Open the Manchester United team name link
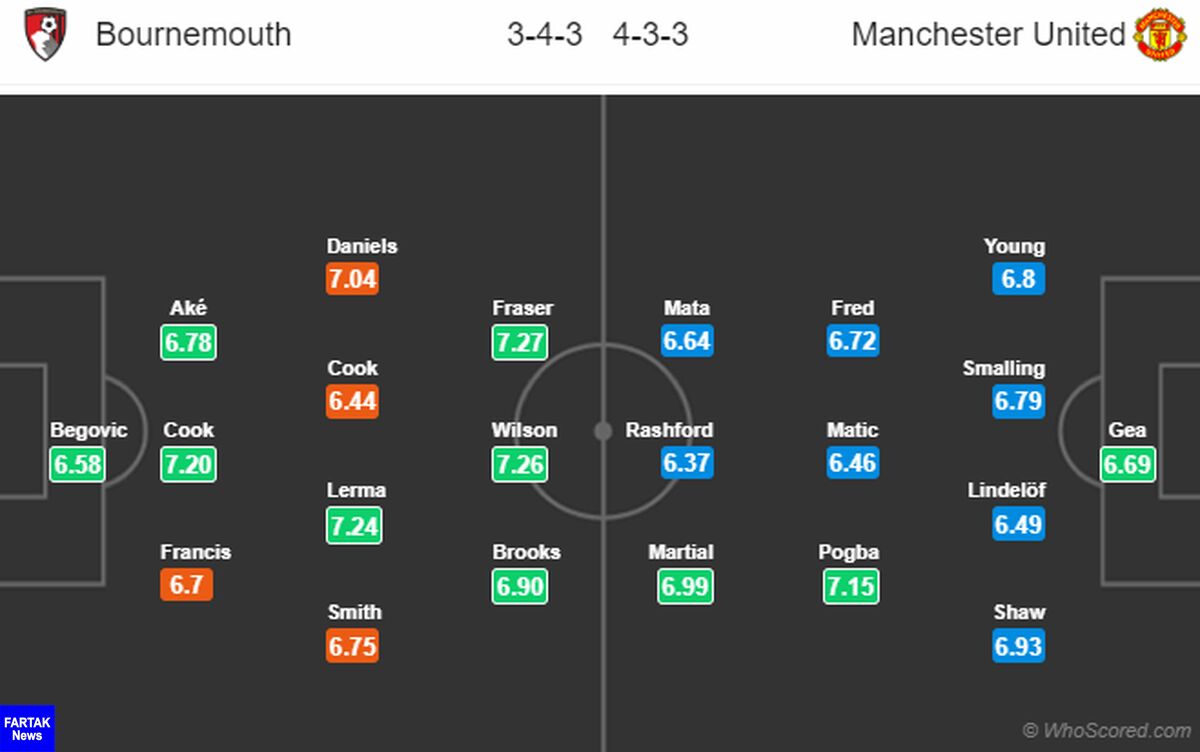 tap(988, 35)
